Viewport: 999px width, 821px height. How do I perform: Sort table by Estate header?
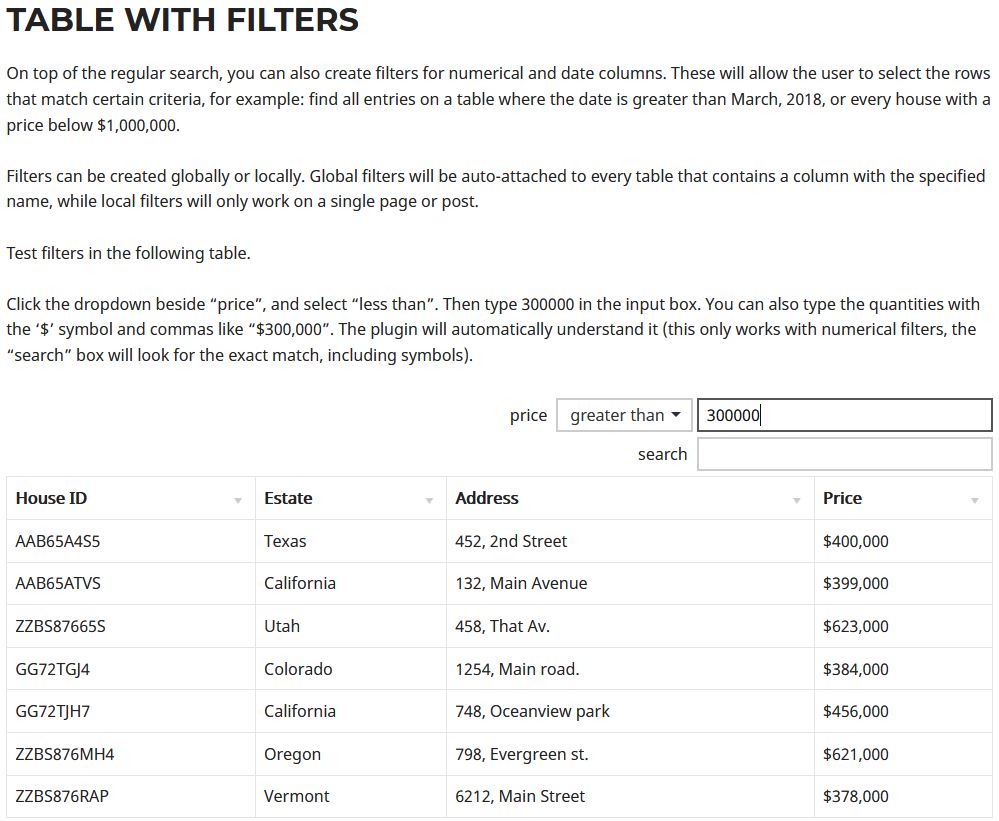288,498
